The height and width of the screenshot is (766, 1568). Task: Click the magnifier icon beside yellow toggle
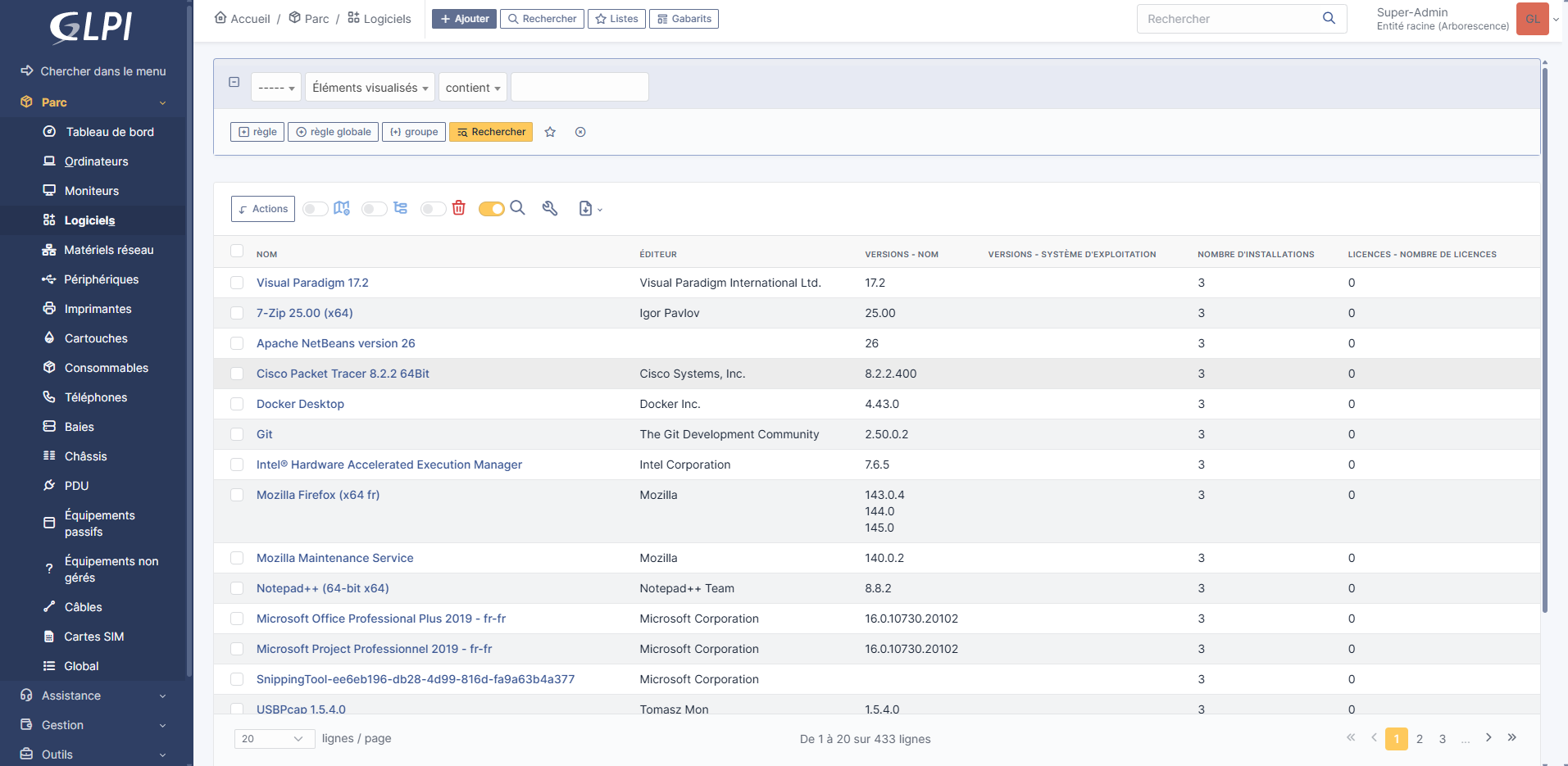tap(517, 208)
